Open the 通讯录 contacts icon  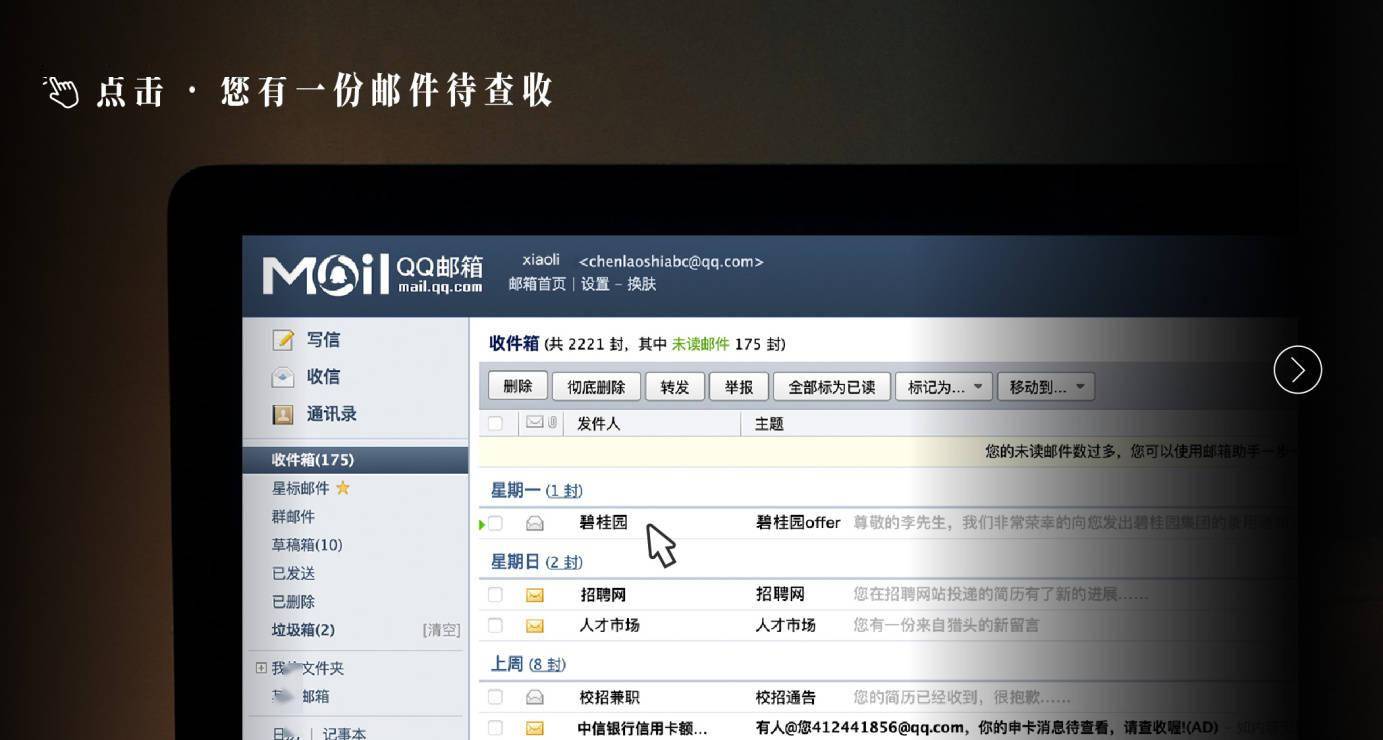click(x=284, y=414)
